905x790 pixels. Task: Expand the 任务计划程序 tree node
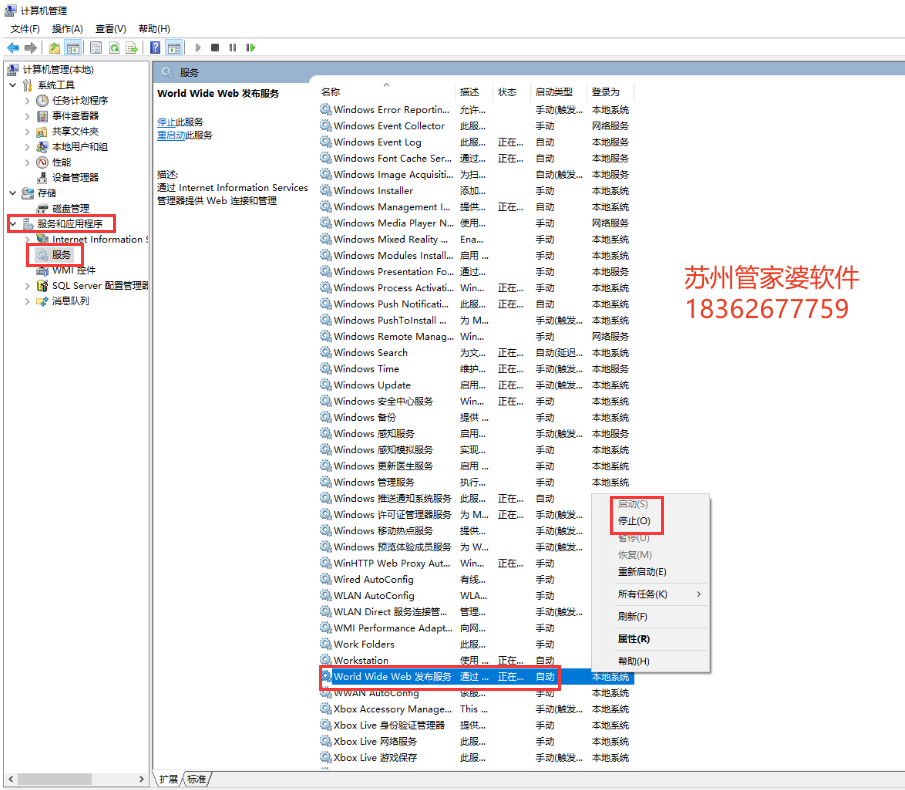(27, 100)
